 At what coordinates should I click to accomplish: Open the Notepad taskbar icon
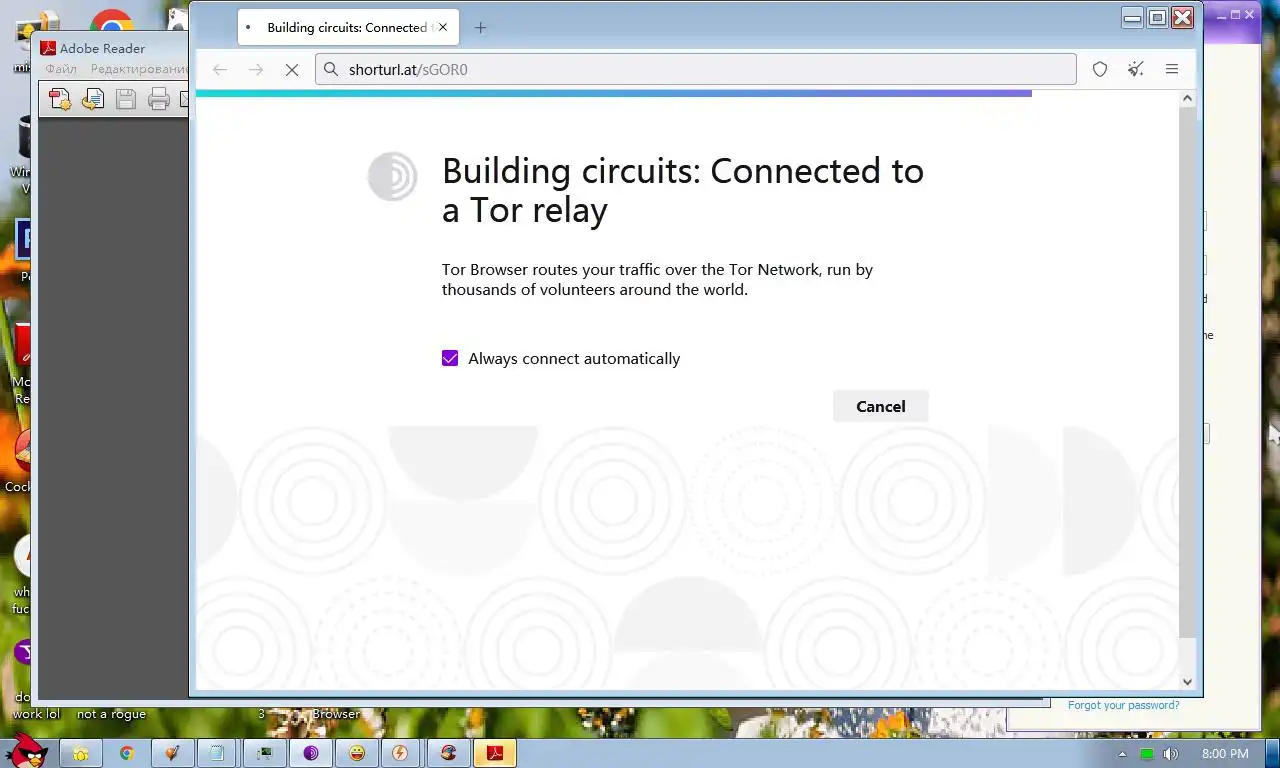click(217, 753)
